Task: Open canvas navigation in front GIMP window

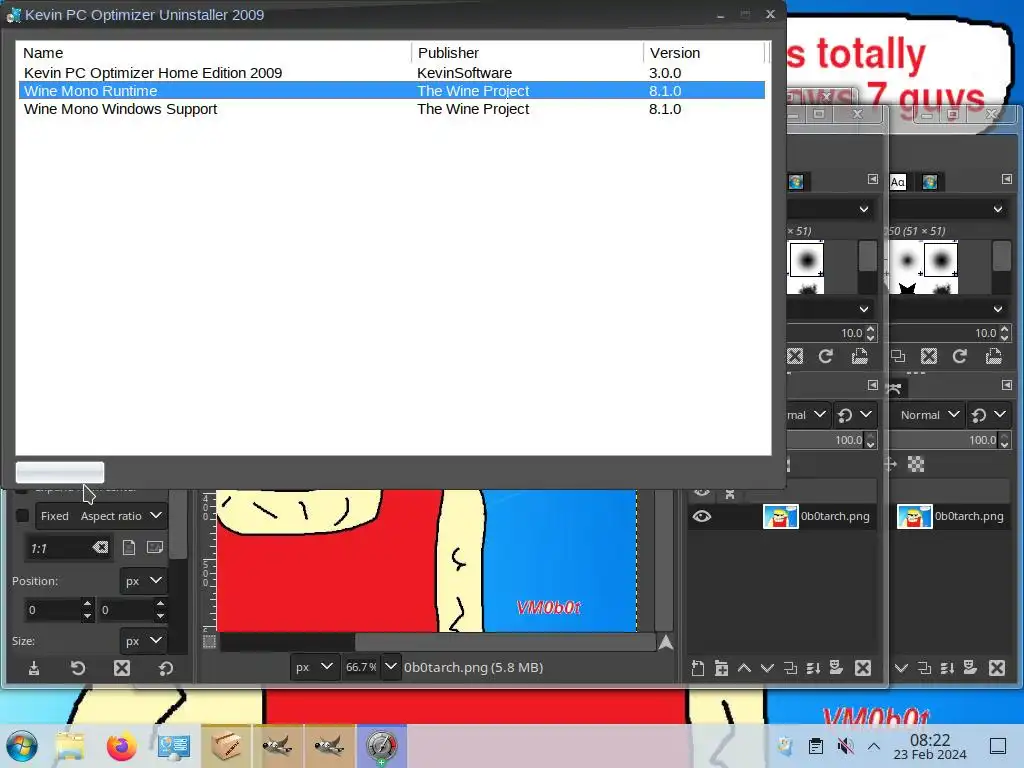Action: pos(665,643)
